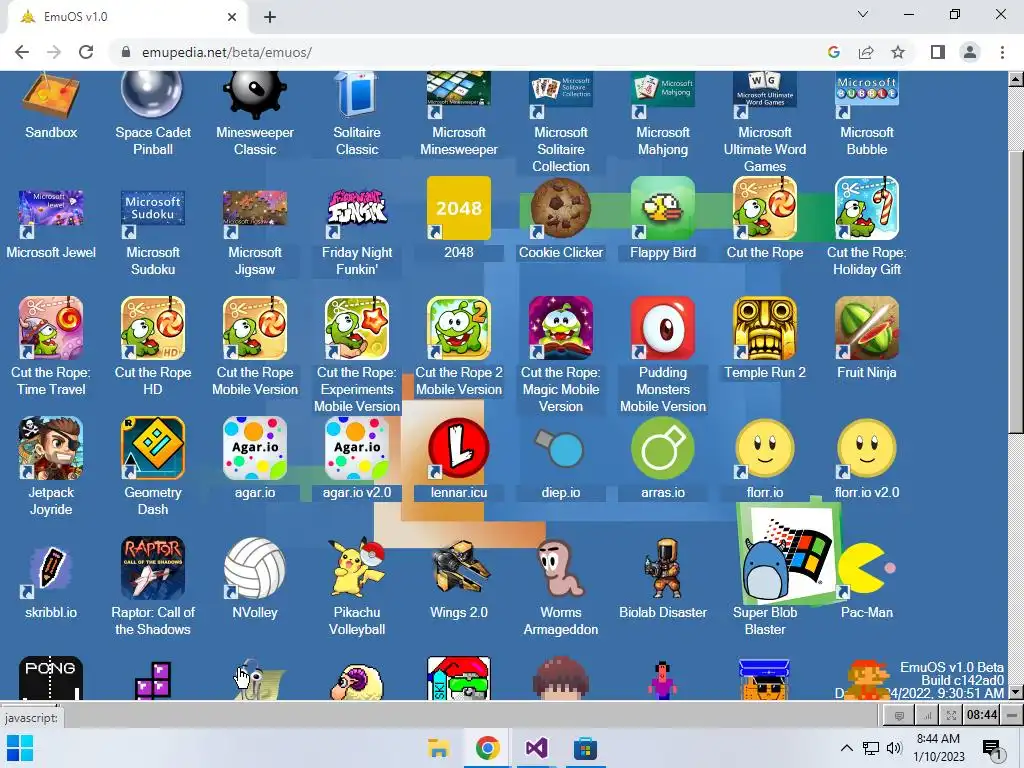The image size is (1024, 768).
Task: Launch Worms Armageddon
Action: (x=560, y=568)
